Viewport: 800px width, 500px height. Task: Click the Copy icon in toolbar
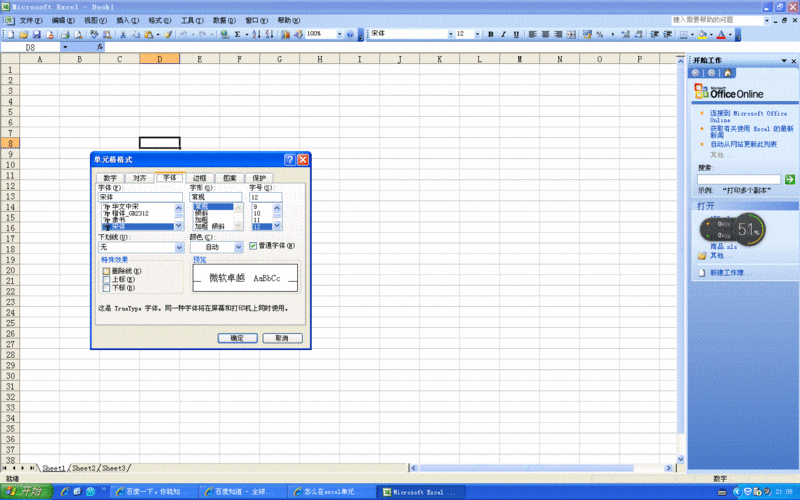tap(136, 34)
